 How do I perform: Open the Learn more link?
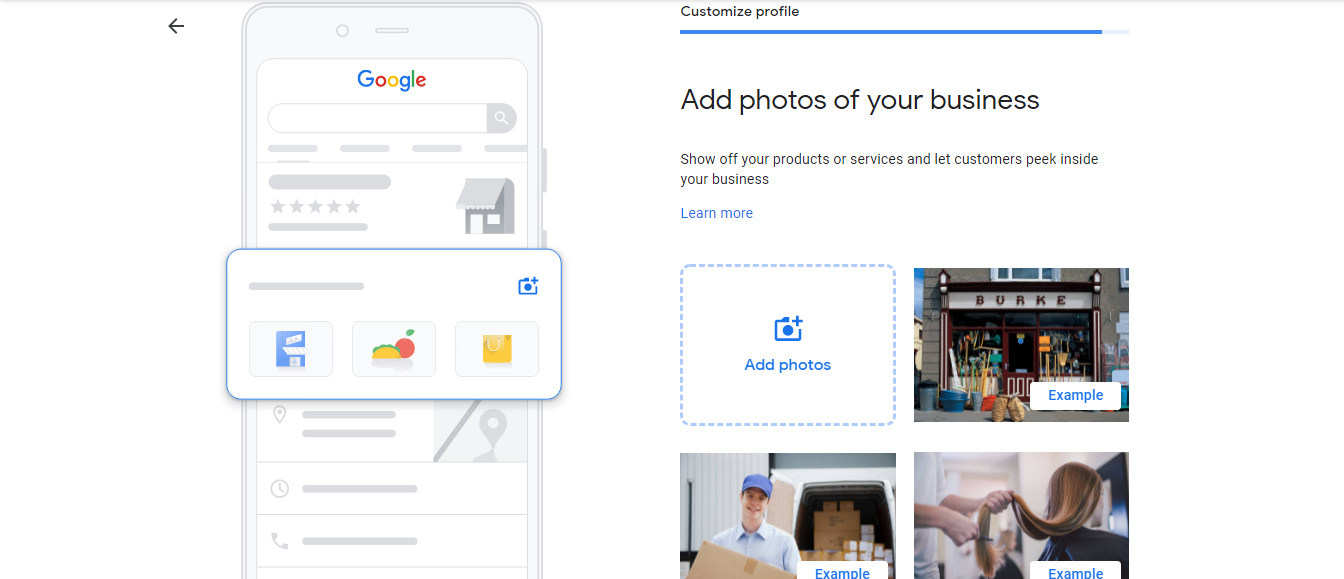coord(716,213)
